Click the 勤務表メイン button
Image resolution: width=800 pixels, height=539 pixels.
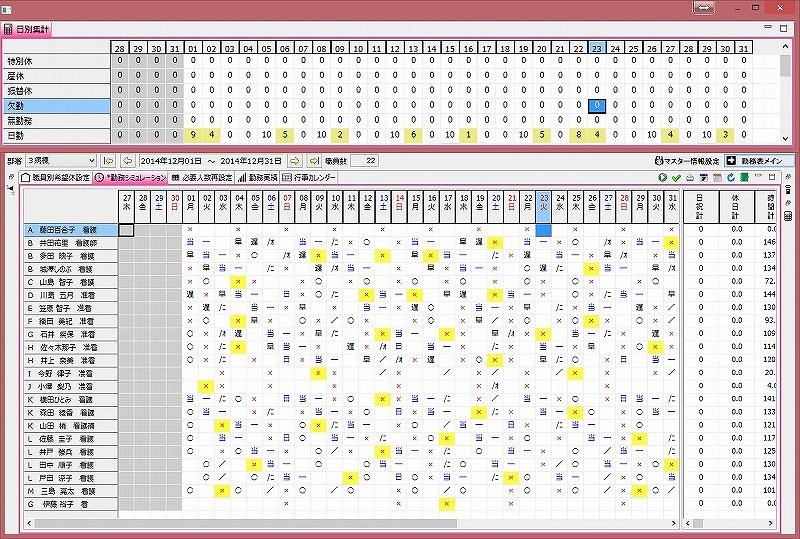[x=759, y=161]
